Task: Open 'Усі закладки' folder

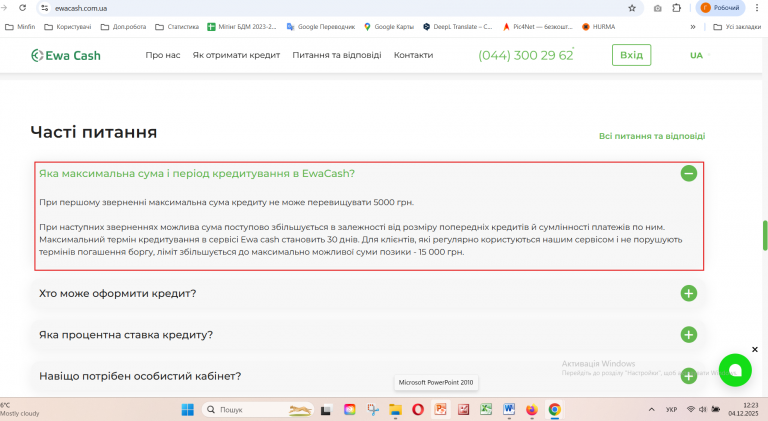Action: coord(737,27)
